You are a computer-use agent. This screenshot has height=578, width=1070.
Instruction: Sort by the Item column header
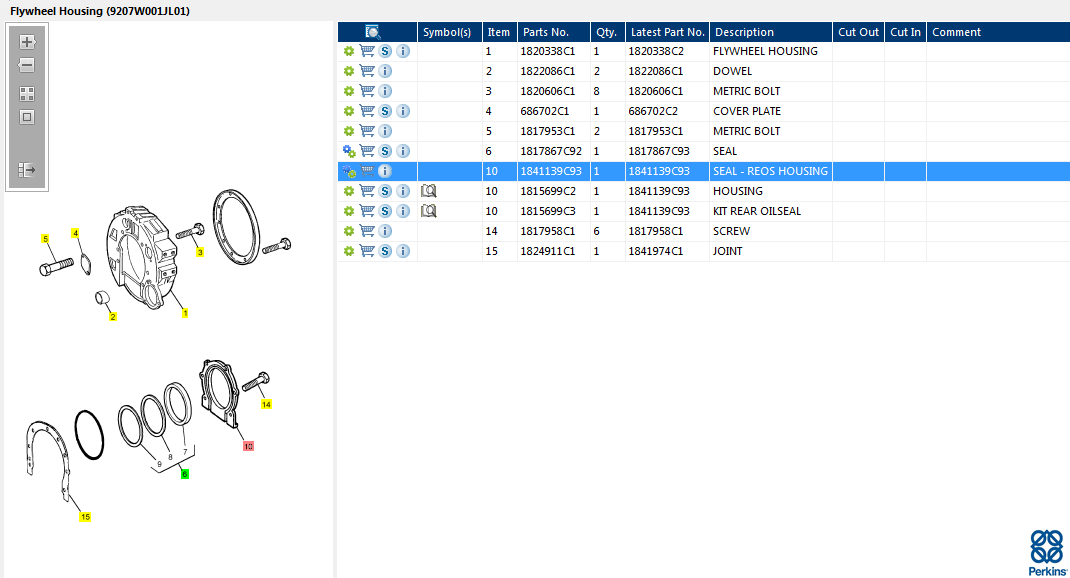[x=500, y=32]
